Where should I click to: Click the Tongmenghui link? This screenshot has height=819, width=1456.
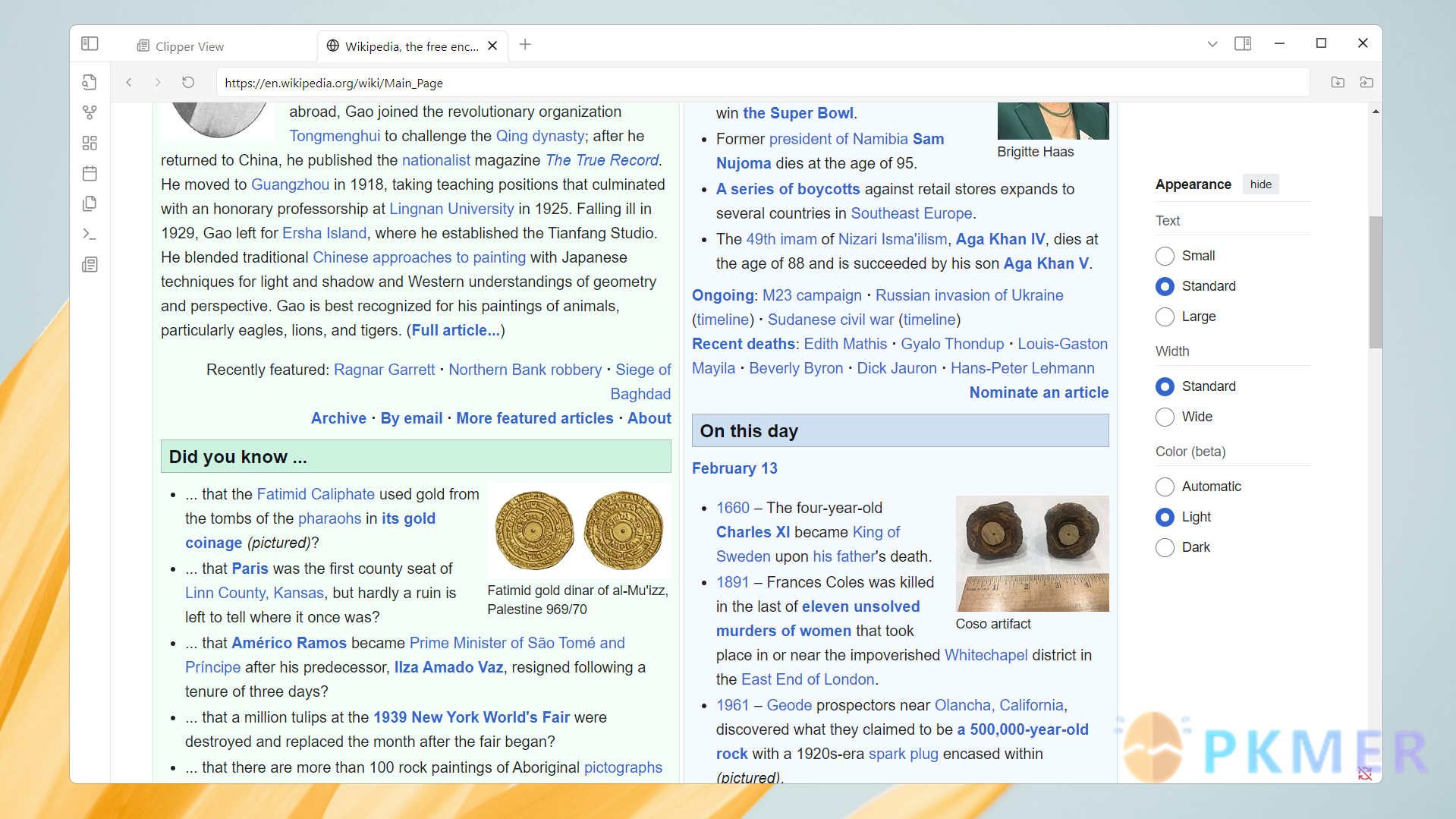pos(335,136)
